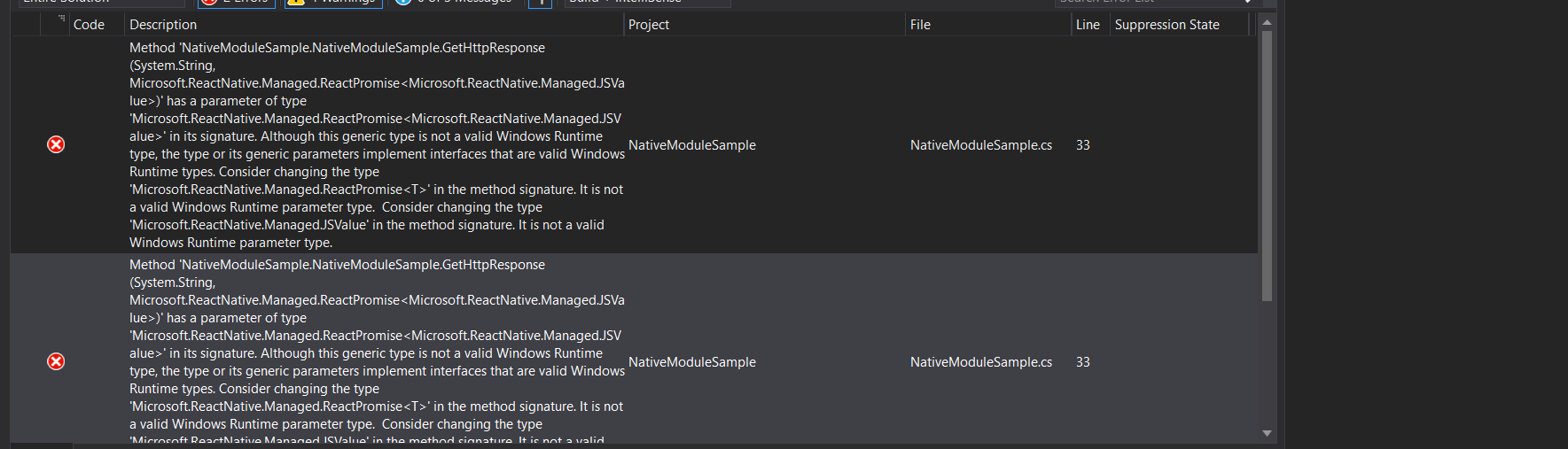Click the error icon of the first error row
Image resolution: width=1568 pixels, height=449 pixels.
(x=56, y=144)
